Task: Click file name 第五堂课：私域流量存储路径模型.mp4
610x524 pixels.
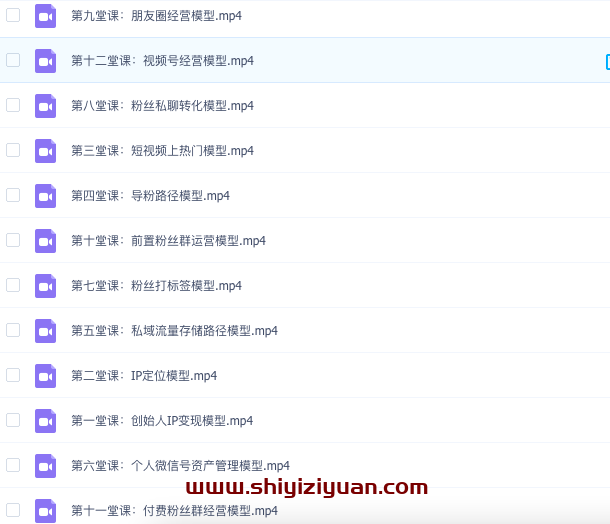Action: click(x=174, y=331)
